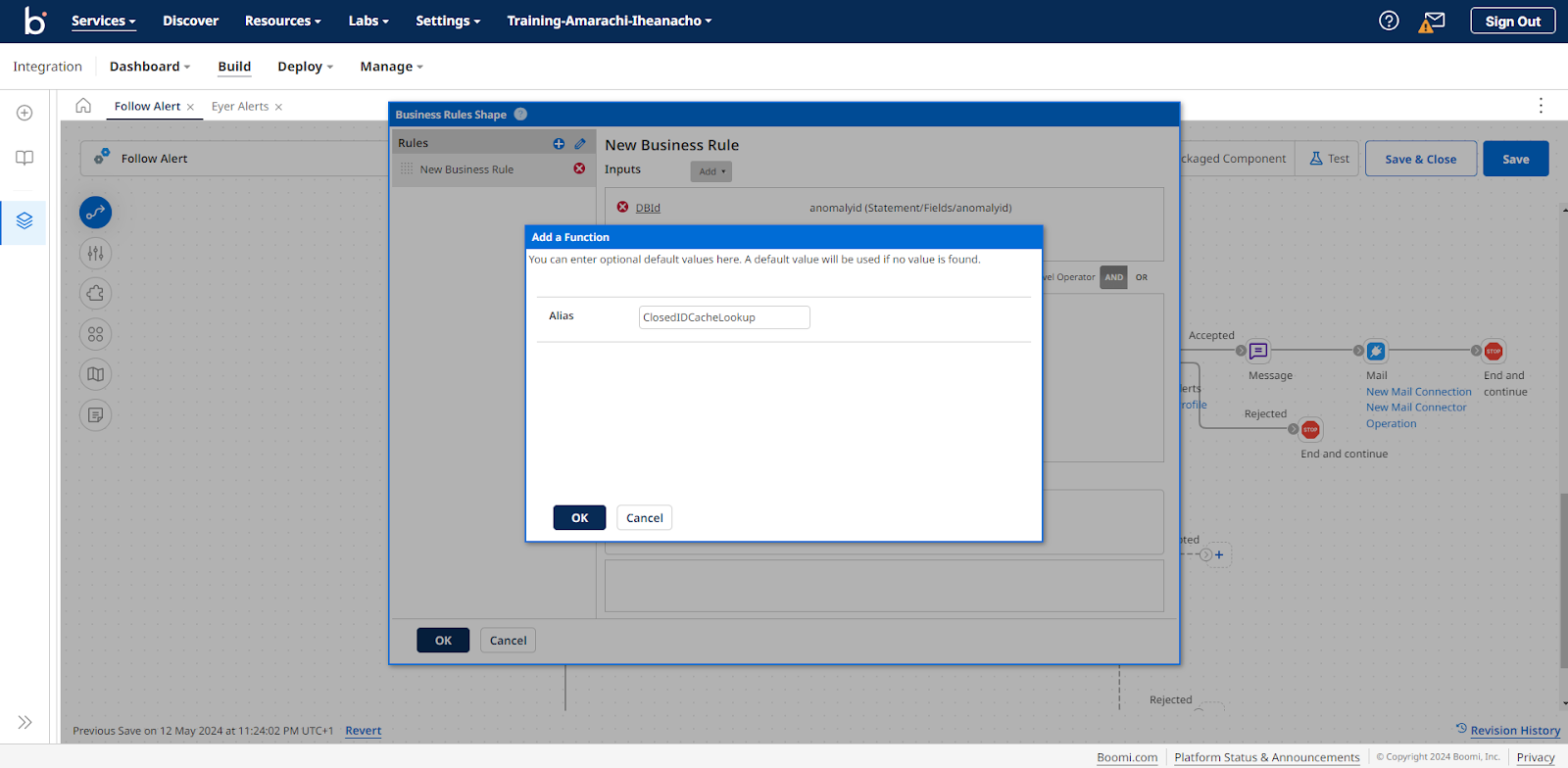Click the Message shape icon
The image size is (1568, 768).
(1258, 351)
